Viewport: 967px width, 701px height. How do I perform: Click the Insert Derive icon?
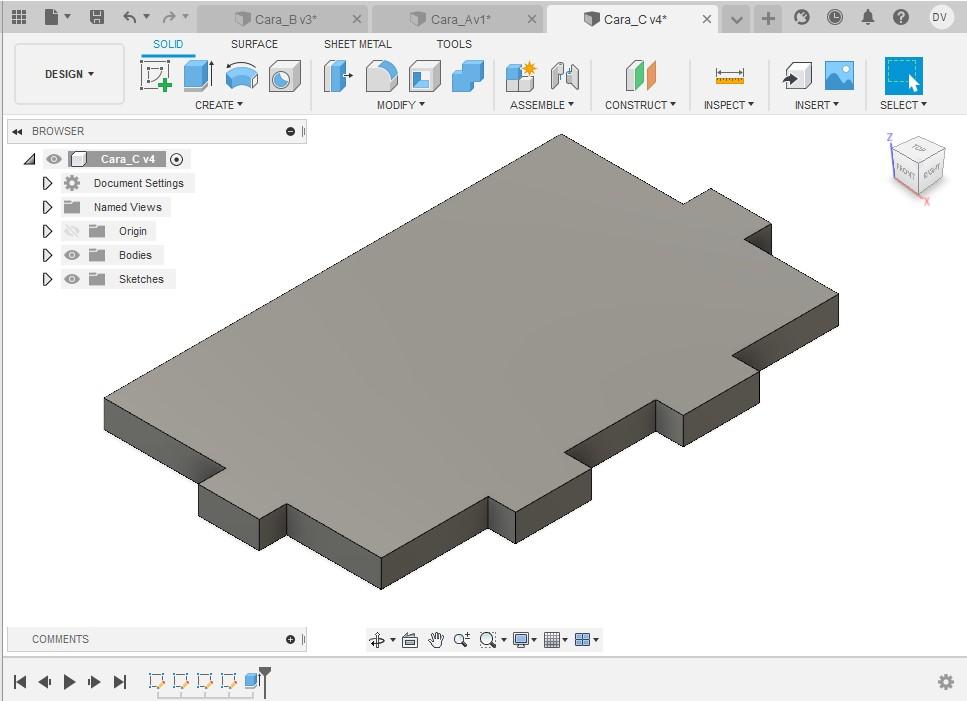797,76
